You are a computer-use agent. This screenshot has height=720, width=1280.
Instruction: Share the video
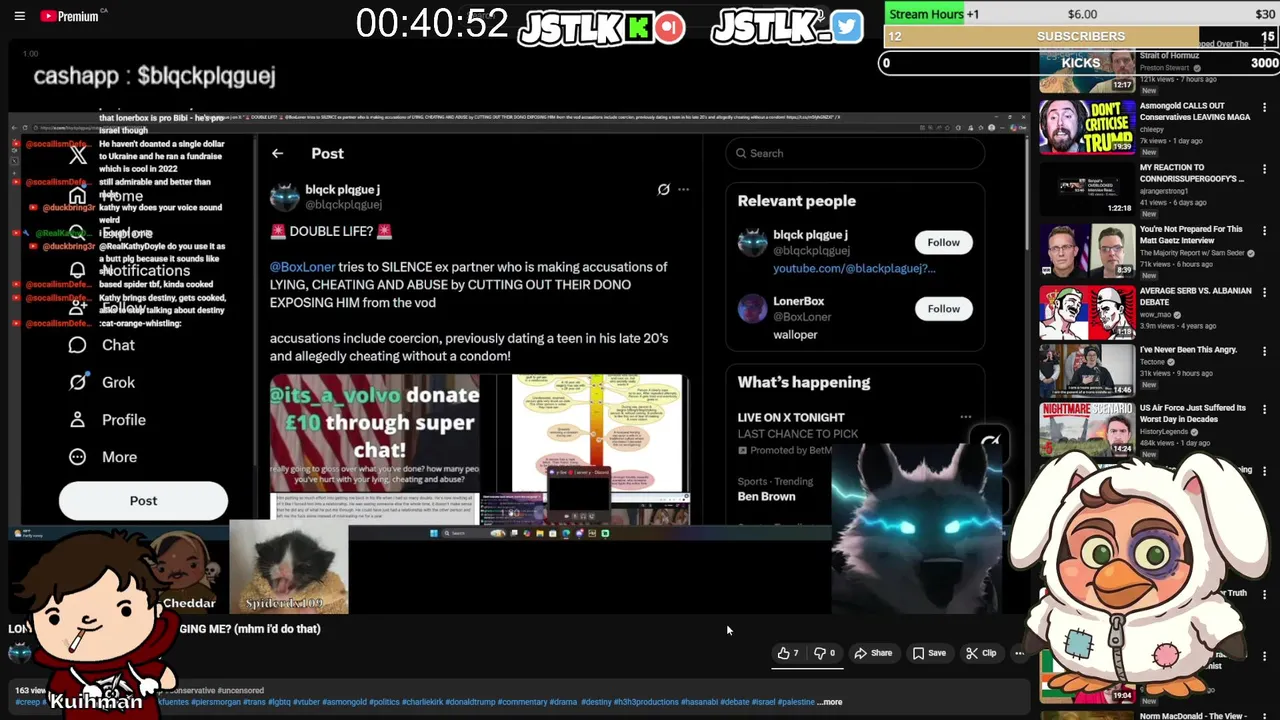click(873, 653)
